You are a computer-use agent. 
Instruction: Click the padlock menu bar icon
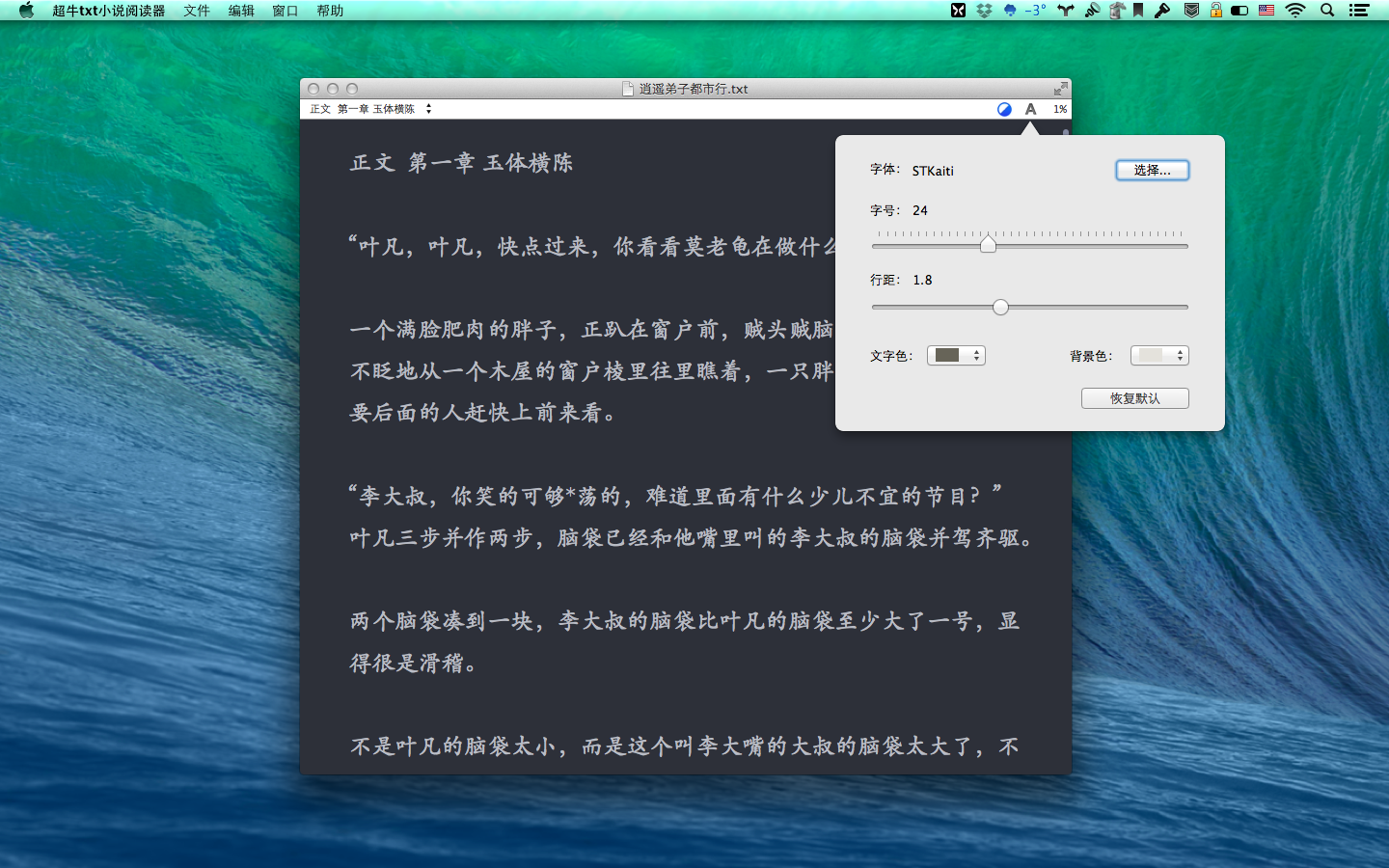[x=1216, y=11]
